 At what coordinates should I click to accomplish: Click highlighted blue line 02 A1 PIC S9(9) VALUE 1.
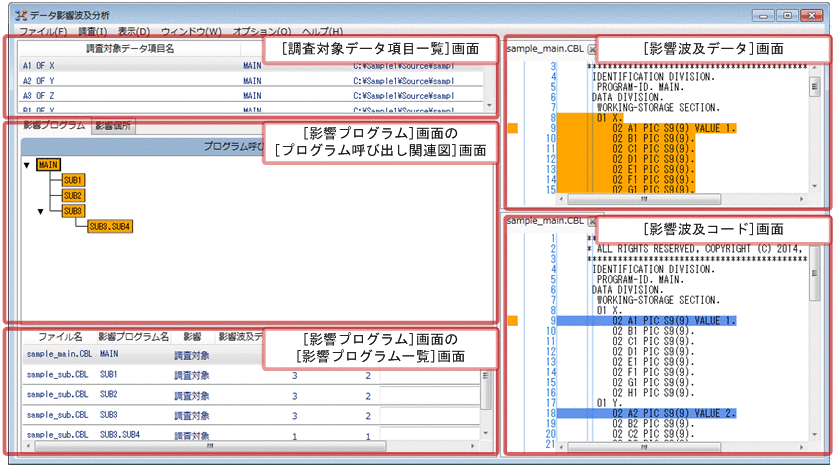[647, 321]
